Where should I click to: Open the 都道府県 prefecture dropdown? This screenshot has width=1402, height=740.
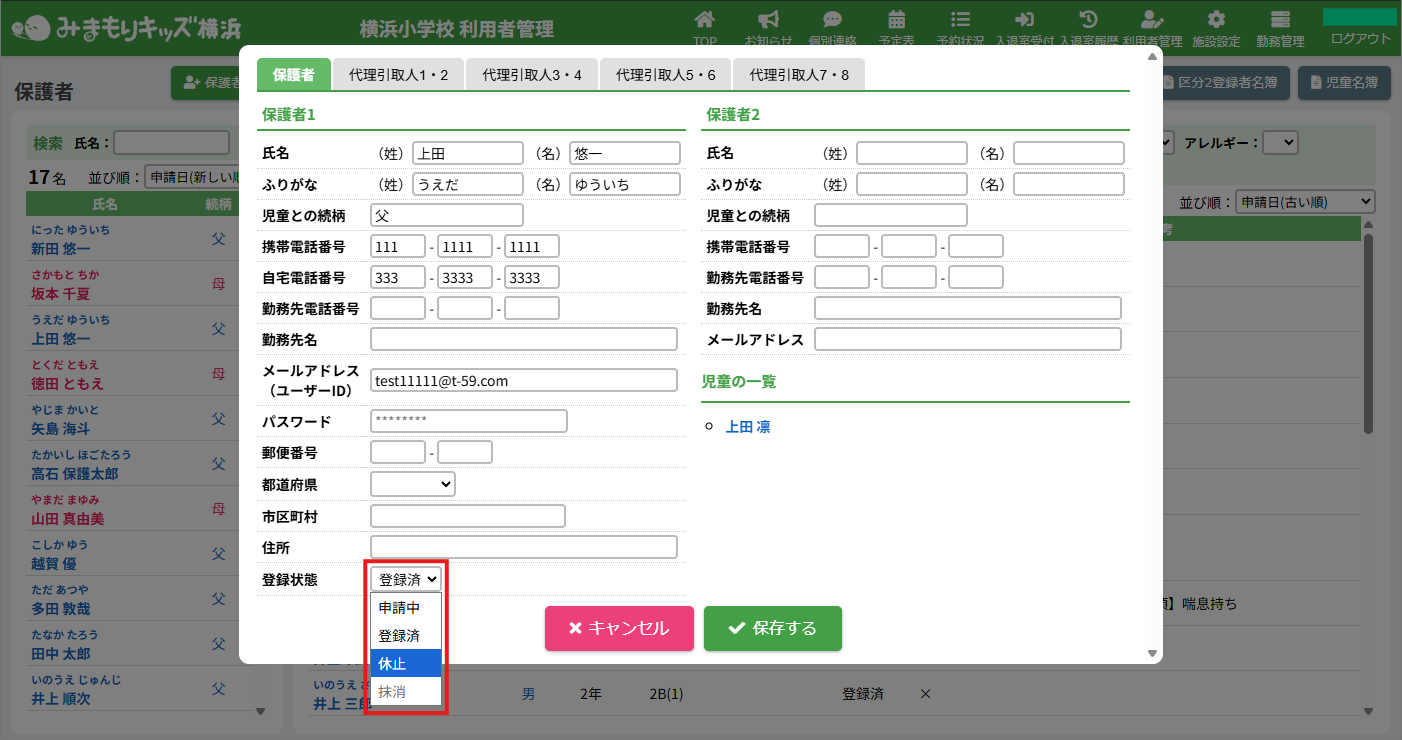pyautogui.click(x=413, y=484)
